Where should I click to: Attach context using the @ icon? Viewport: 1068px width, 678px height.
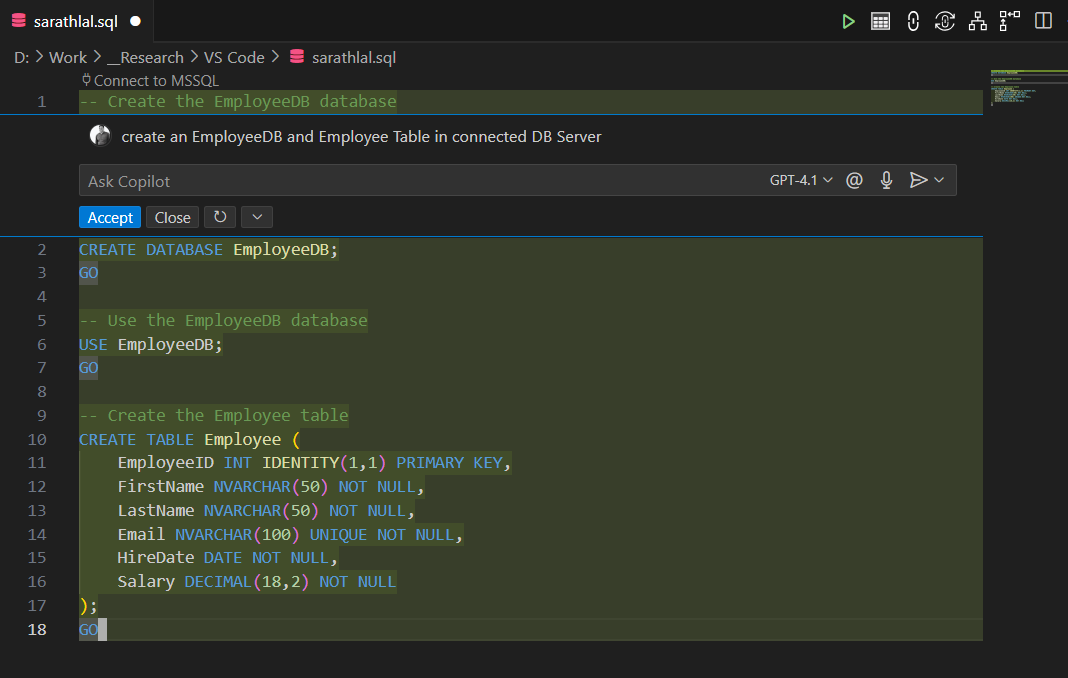(x=854, y=180)
